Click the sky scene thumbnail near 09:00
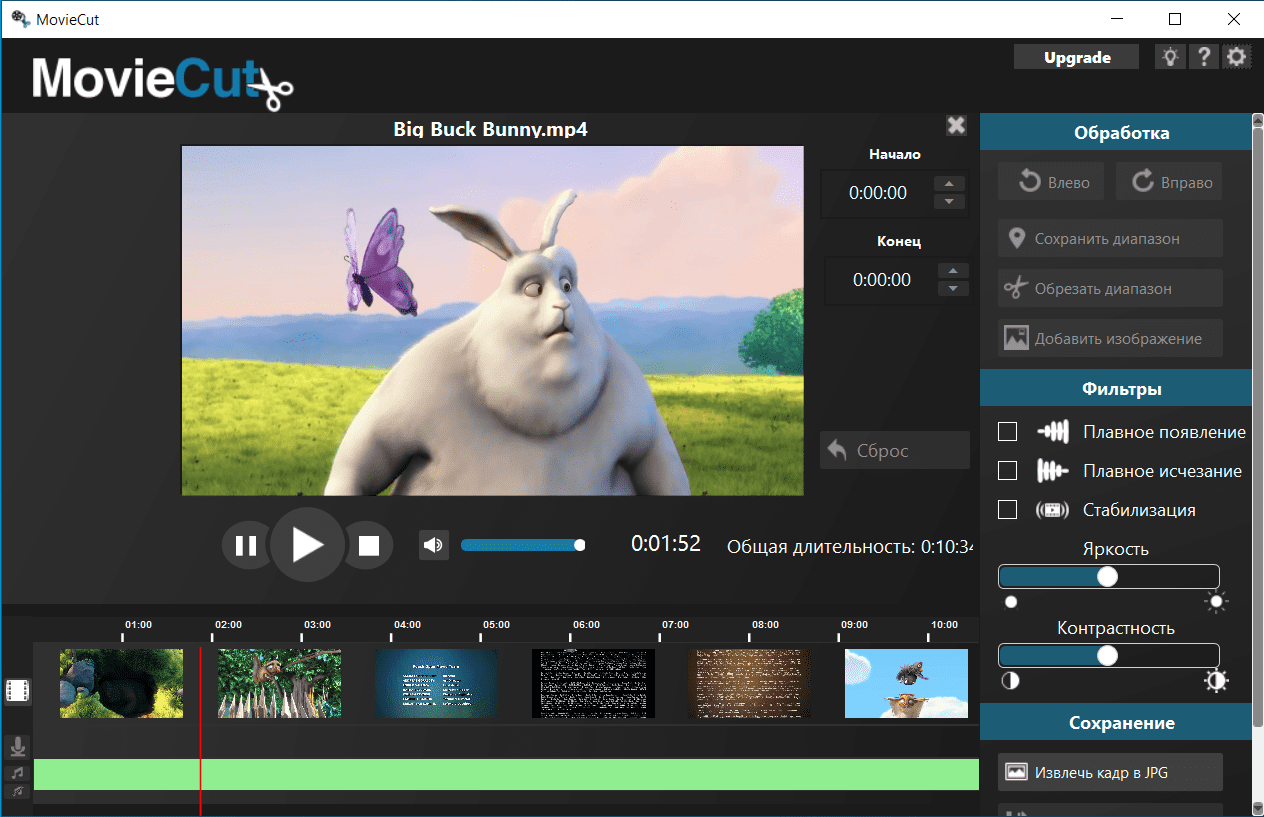The width and height of the screenshot is (1264, 817). click(906, 683)
